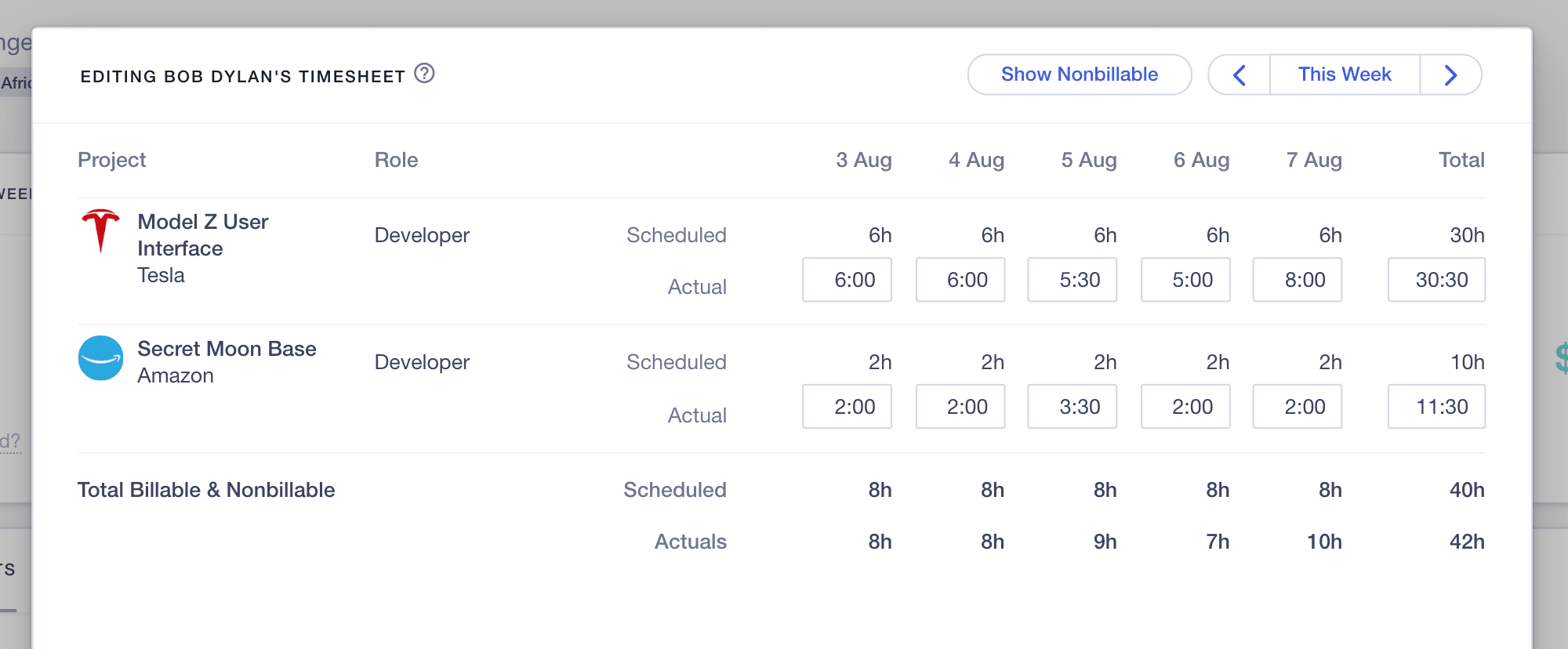Viewport: 1568px width, 649px height.
Task: Edit Amazon actual hours for 7 Aug
Action: [1297, 407]
